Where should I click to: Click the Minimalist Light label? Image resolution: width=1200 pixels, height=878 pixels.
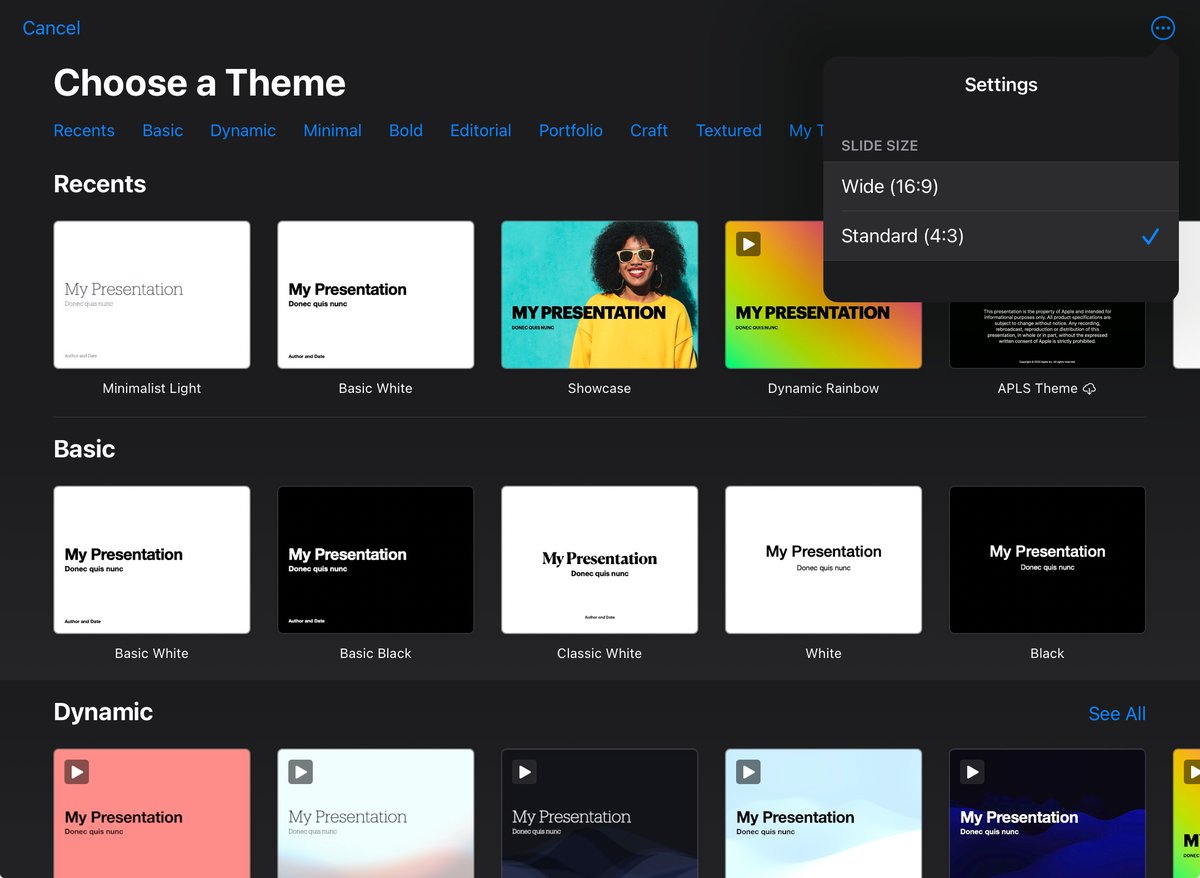pyautogui.click(x=152, y=389)
